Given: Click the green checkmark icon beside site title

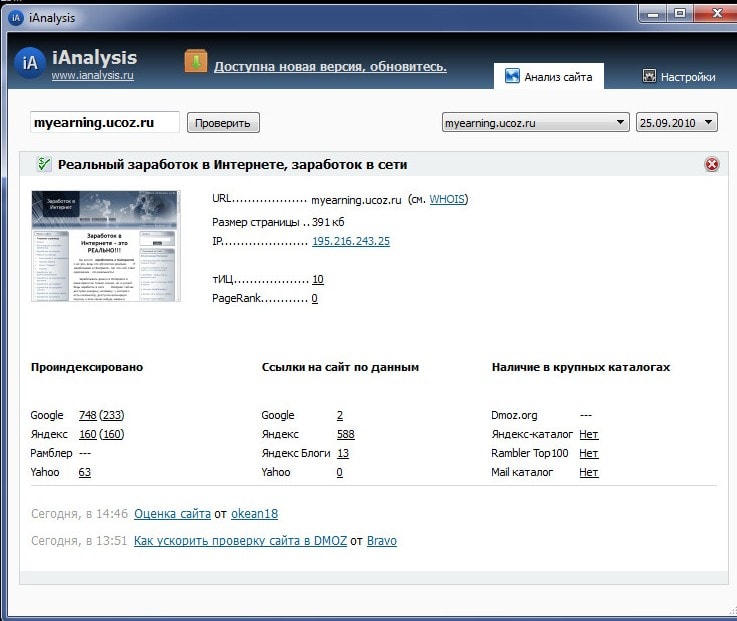Looking at the screenshot, I should [x=43, y=164].
